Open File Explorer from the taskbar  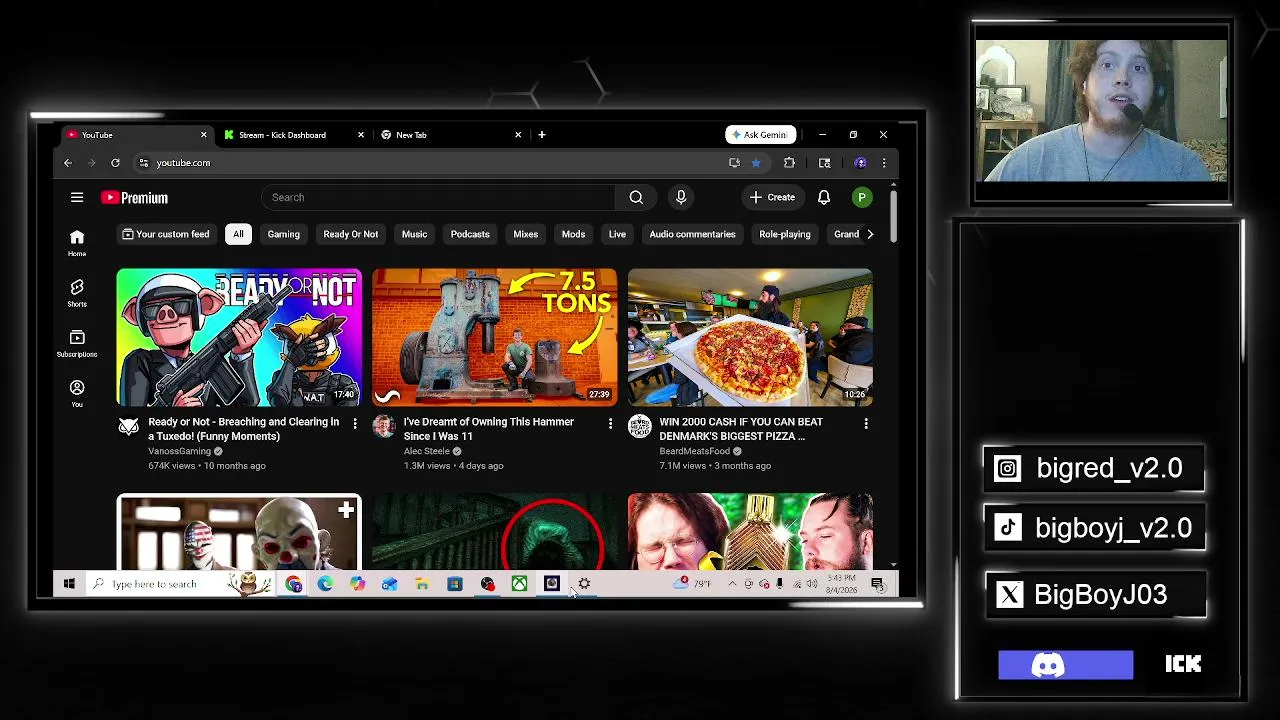click(422, 584)
